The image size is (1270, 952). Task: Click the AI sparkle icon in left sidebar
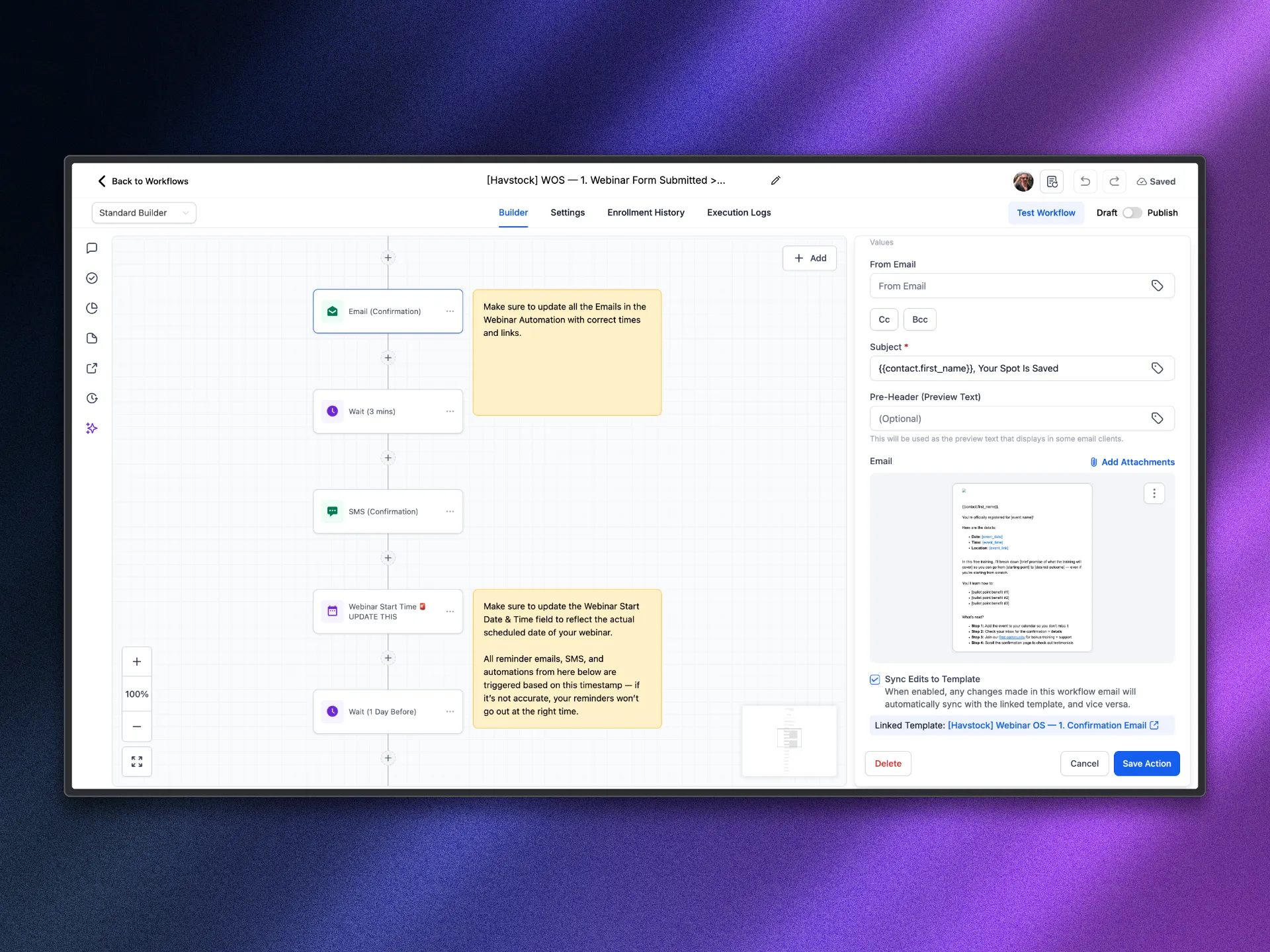(x=92, y=428)
